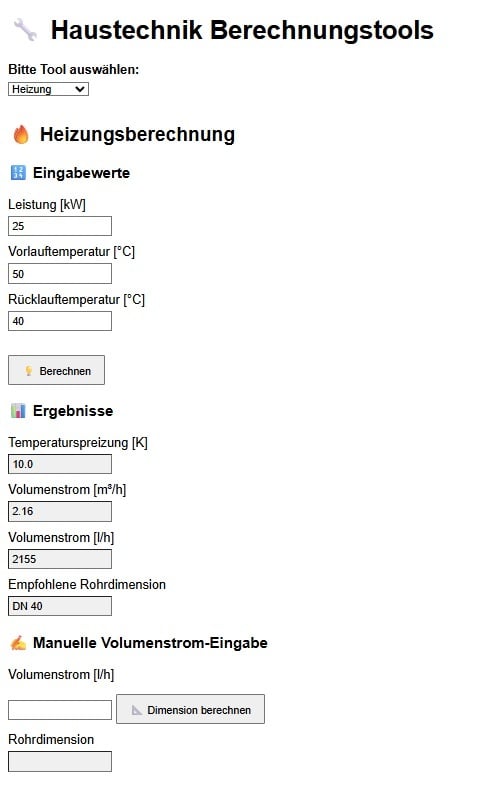Image resolution: width=491 pixels, height=800 pixels.
Task: Focus the Leistung [kW] input field
Action: pos(60,226)
